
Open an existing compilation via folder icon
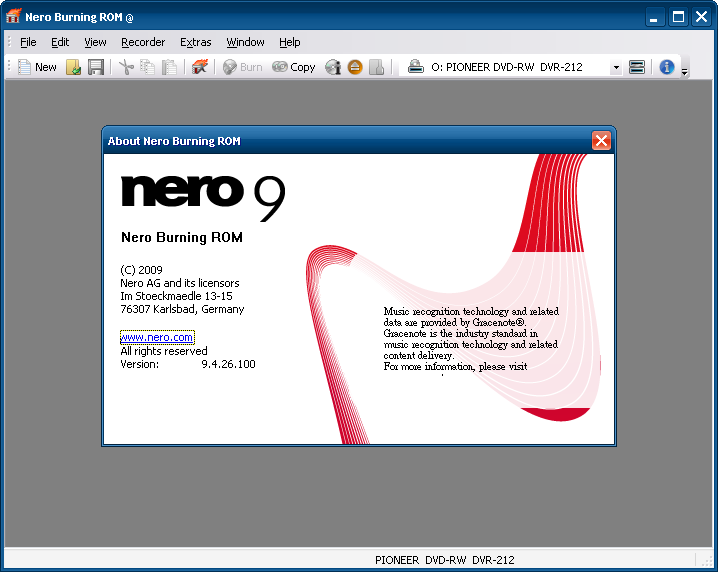tap(73, 67)
